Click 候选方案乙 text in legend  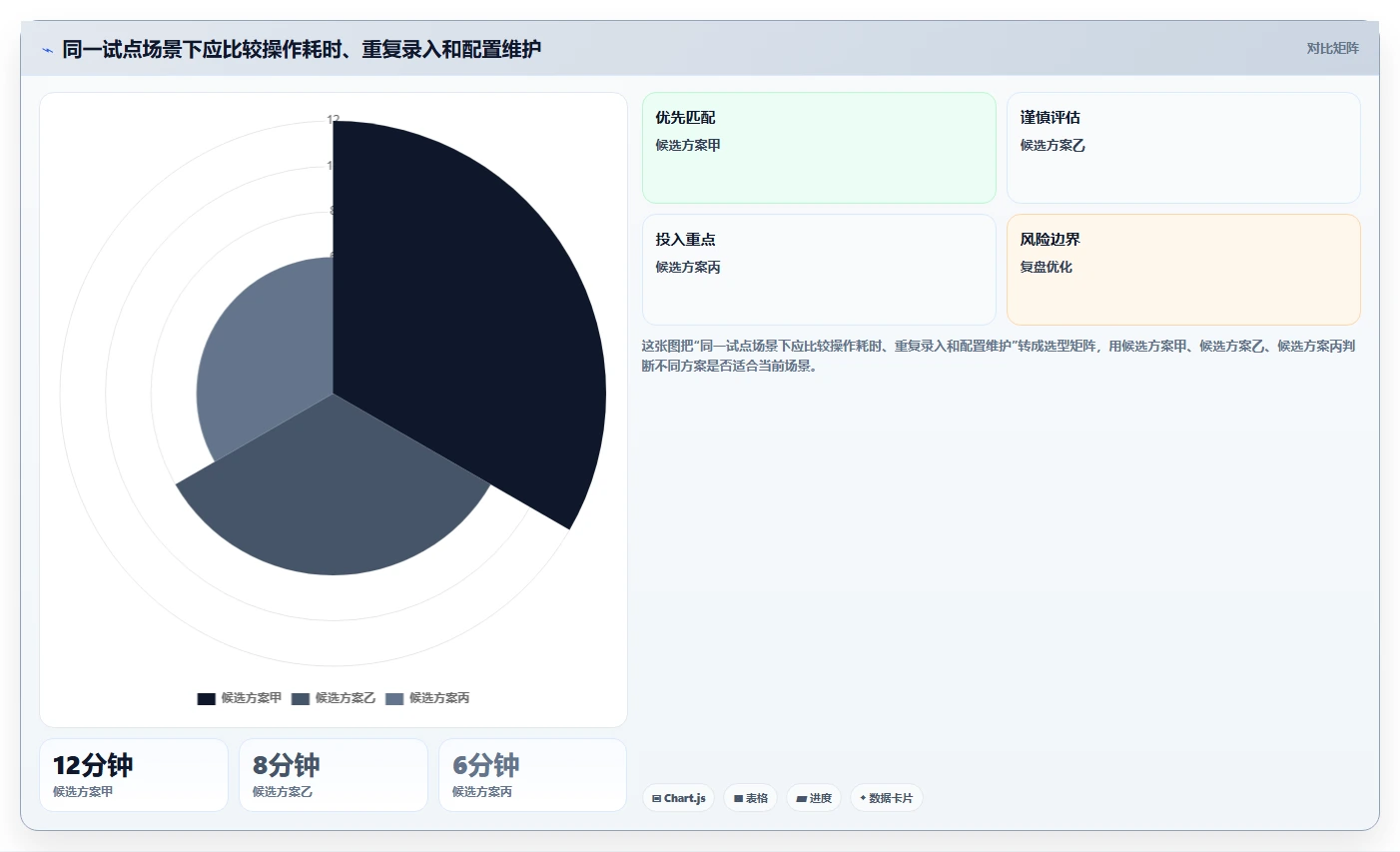pyautogui.click(x=346, y=698)
